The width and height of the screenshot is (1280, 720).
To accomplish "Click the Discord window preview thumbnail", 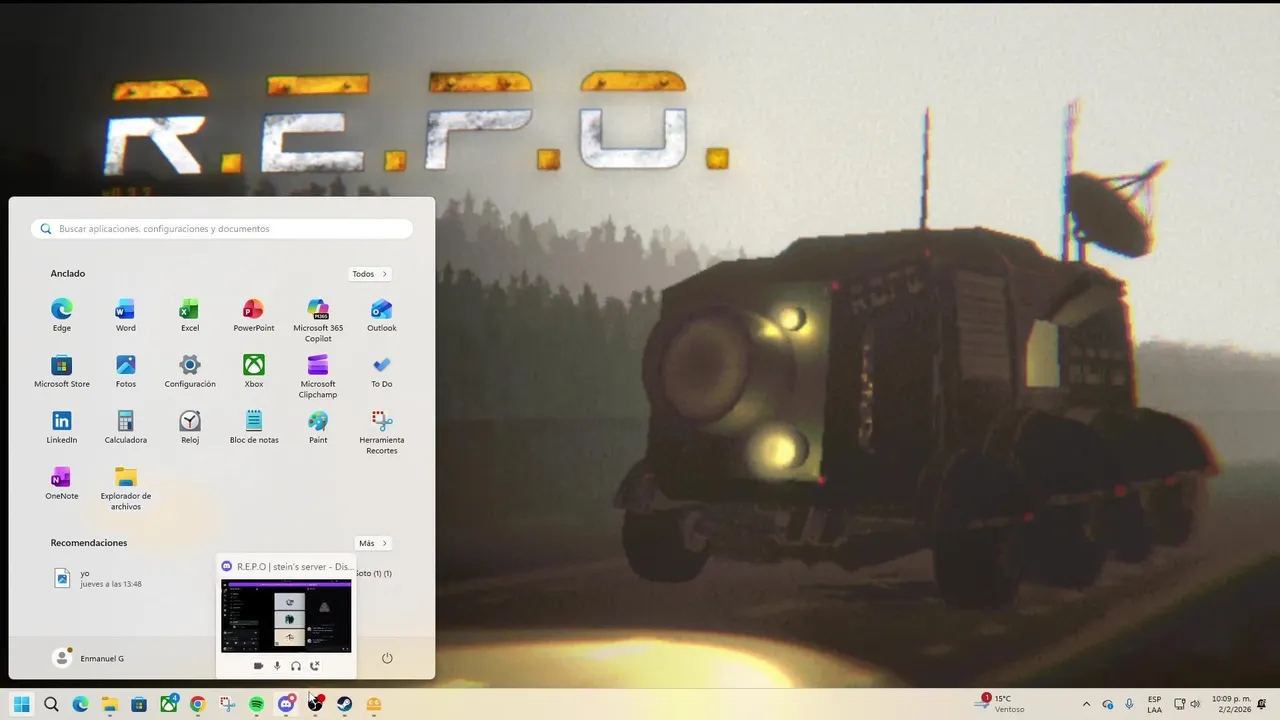I will click(x=286, y=616).
